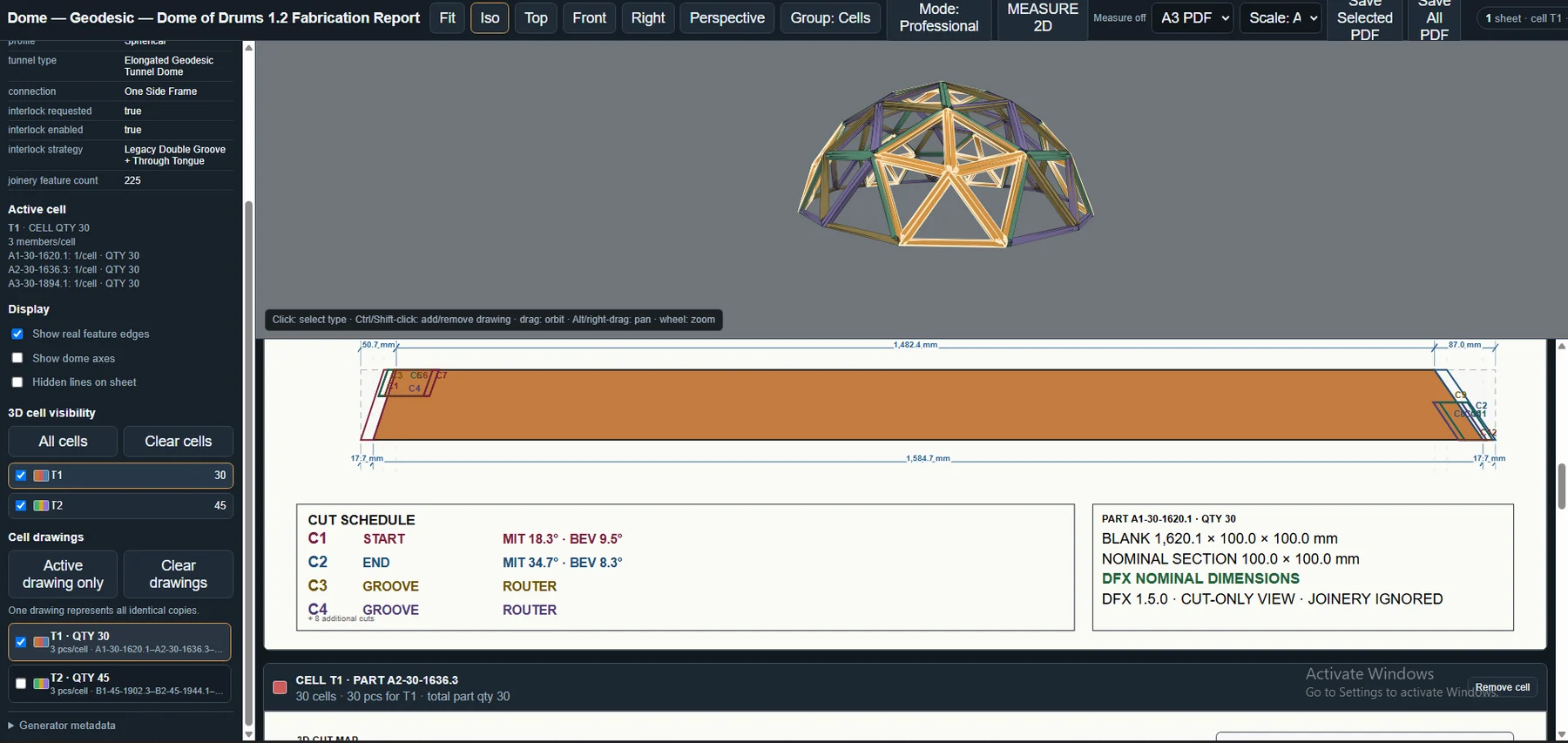Uncheck T2 cell visibility checkbox
This screenshot has height=743, width=1568.
[x=21, y=505]
